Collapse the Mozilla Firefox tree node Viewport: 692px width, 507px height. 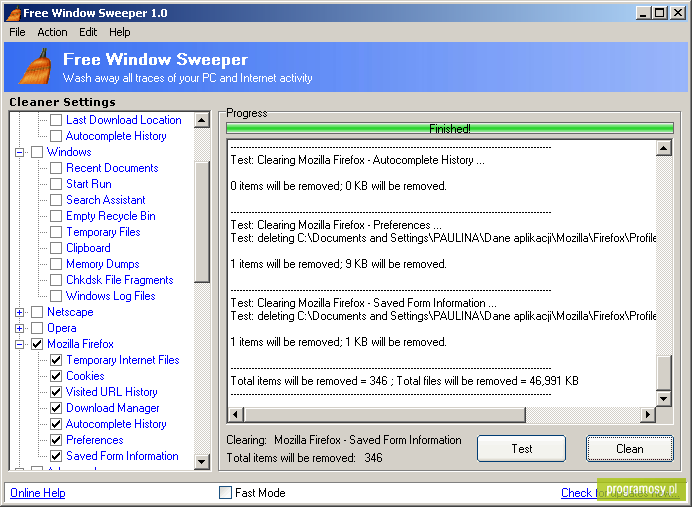[19, 344]
